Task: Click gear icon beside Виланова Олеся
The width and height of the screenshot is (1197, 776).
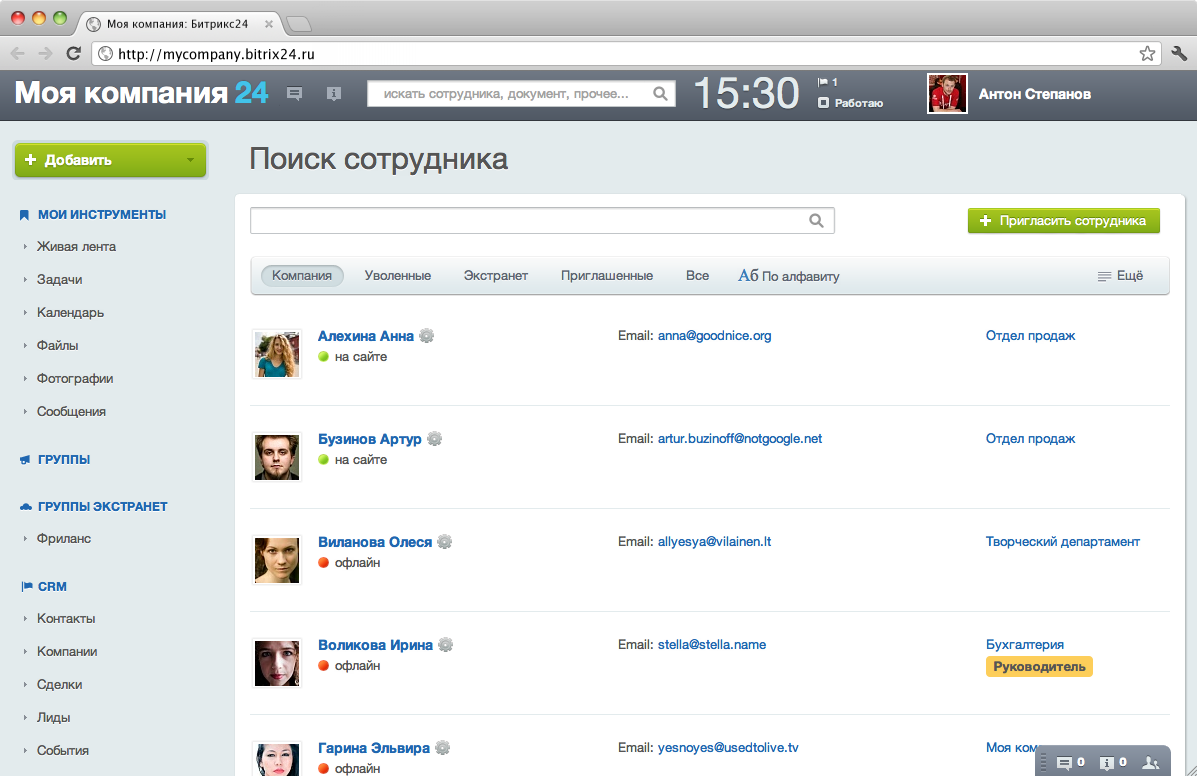Action: pos(444,542)
